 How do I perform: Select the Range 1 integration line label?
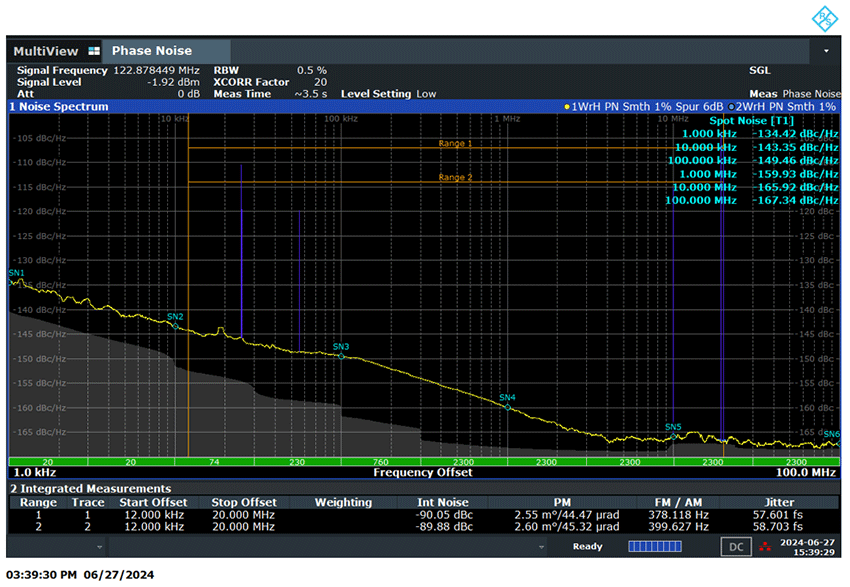pos(455,144)
